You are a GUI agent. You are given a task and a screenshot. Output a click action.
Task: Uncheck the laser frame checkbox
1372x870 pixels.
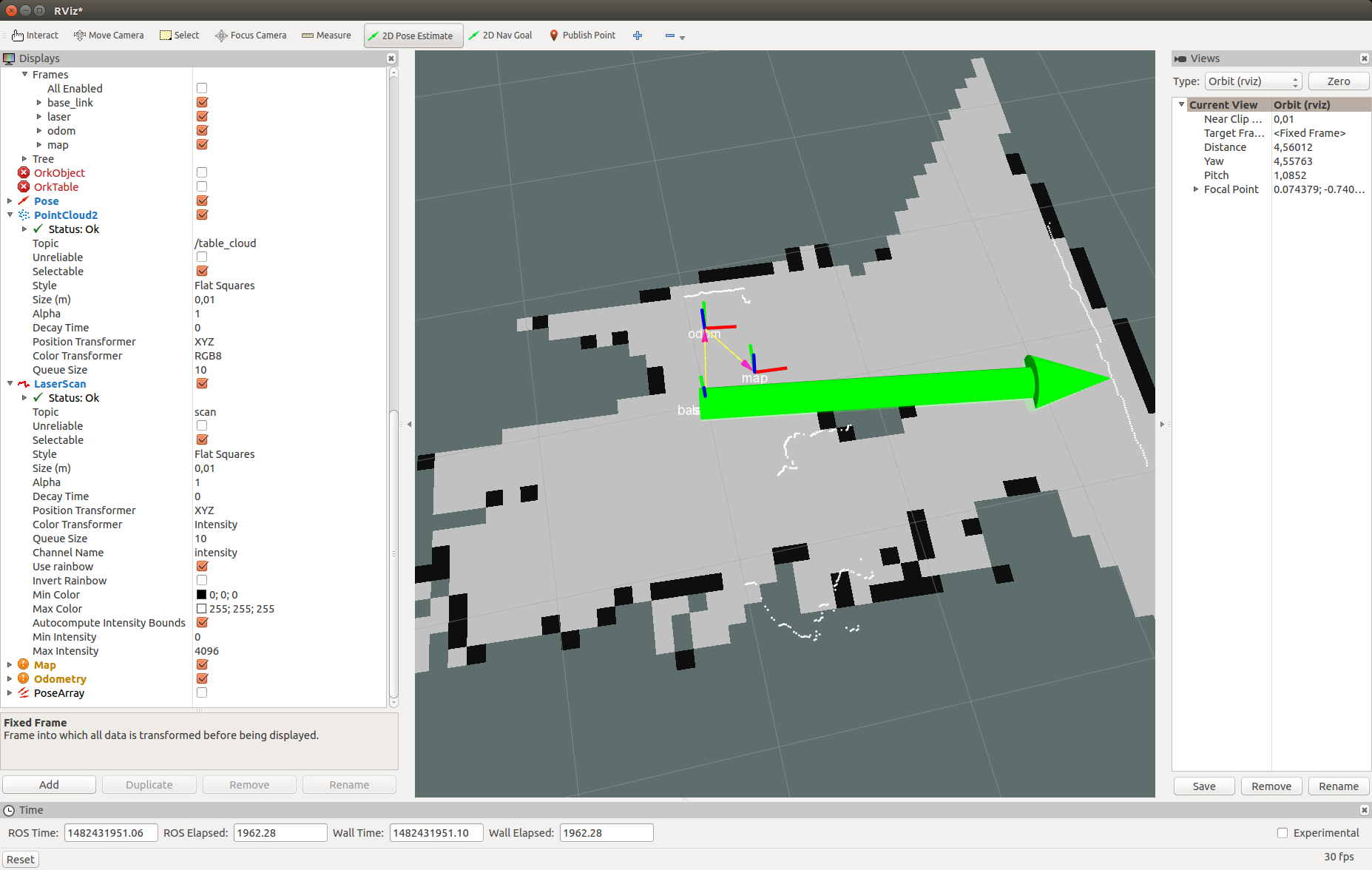point(202,116)
